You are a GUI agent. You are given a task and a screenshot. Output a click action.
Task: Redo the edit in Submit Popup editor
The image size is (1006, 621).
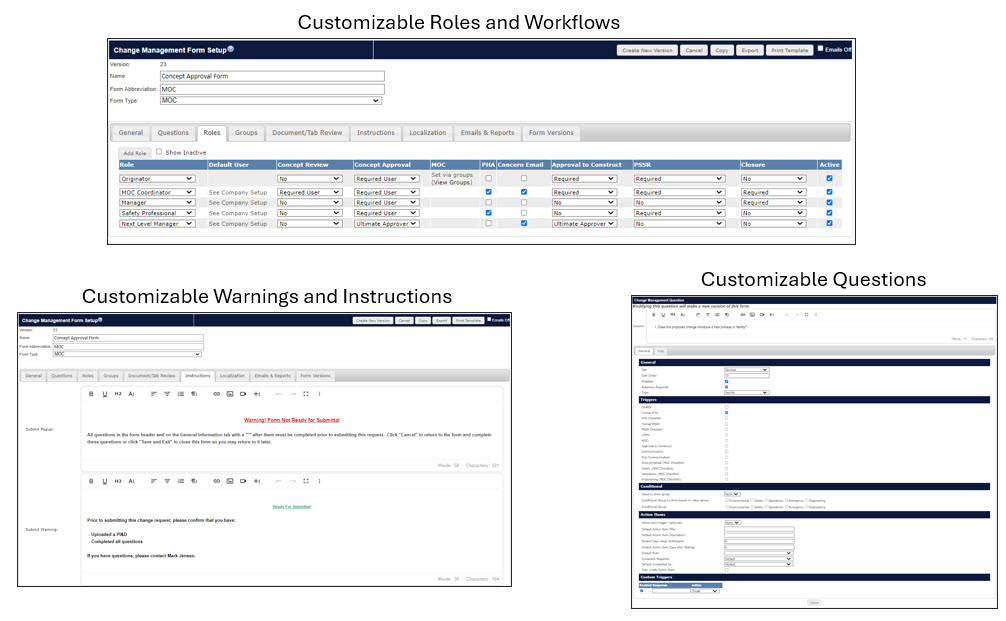(293, 394)
